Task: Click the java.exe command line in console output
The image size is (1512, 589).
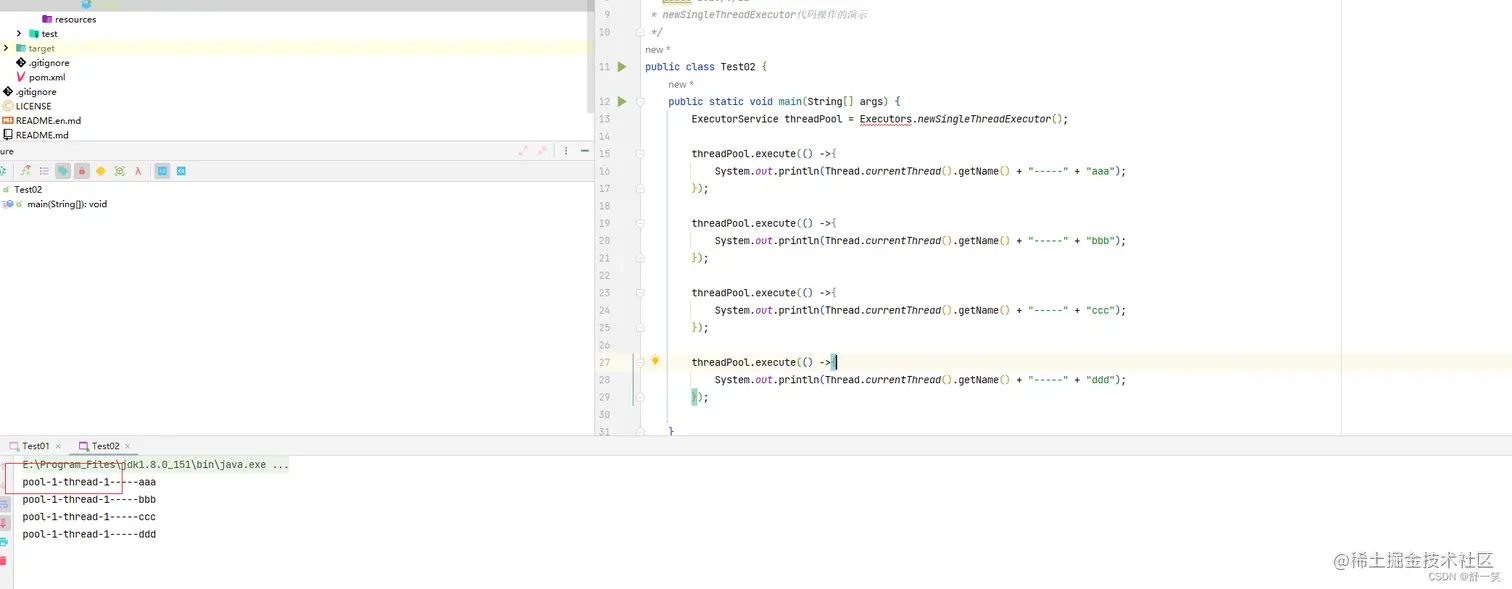Action: [156, 465]
